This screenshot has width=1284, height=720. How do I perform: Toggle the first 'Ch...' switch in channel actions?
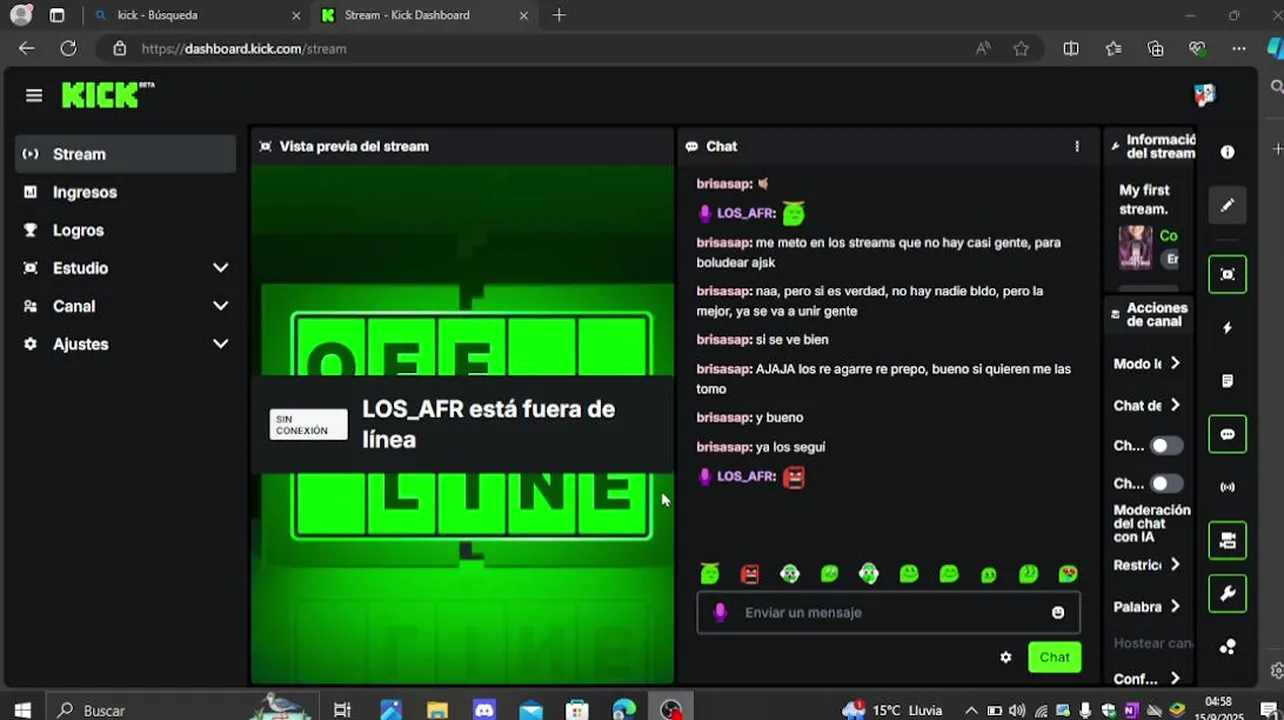point(1165,446)
